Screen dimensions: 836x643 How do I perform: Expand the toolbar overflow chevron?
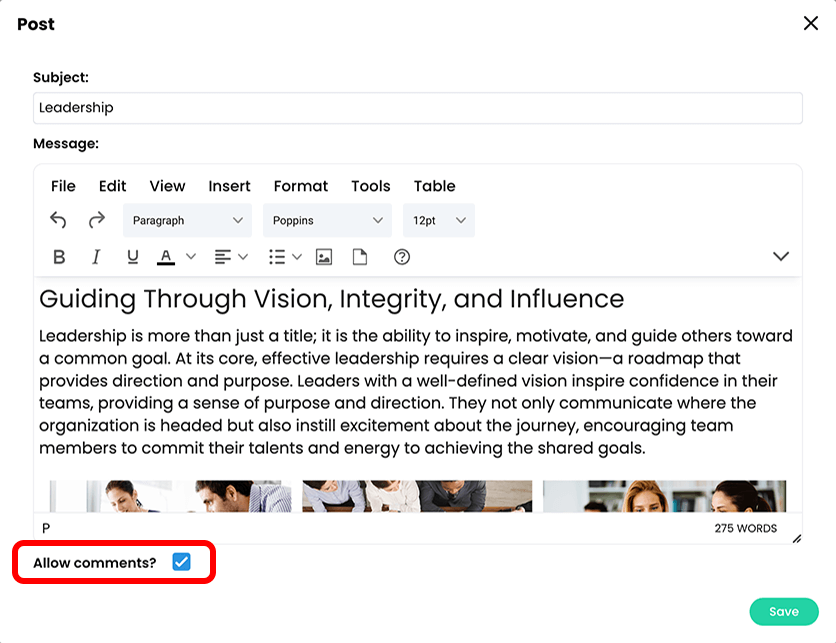tap(781, 256)
